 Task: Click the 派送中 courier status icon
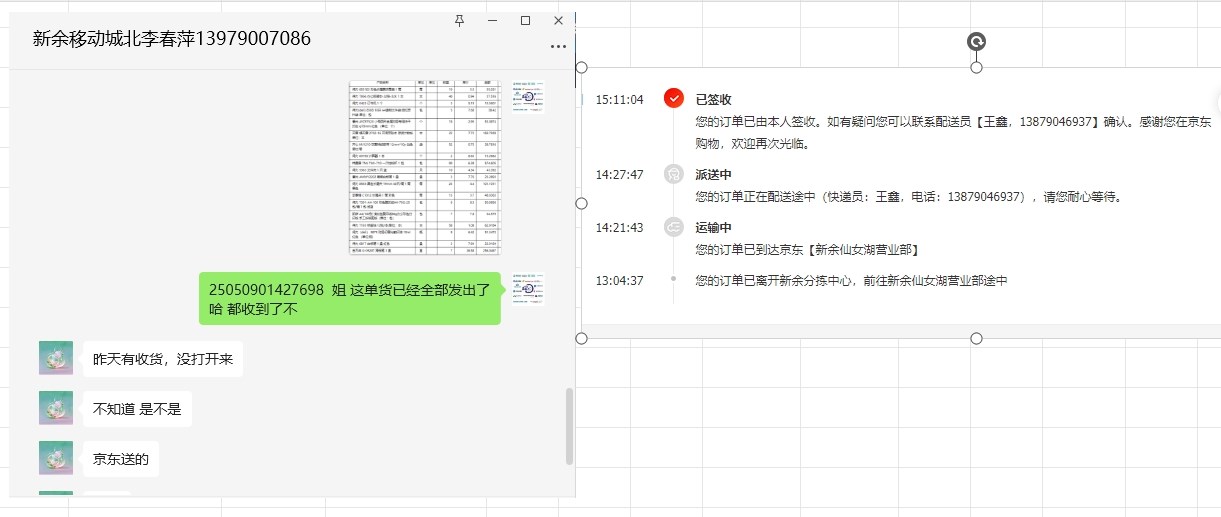tap(674, 174)
